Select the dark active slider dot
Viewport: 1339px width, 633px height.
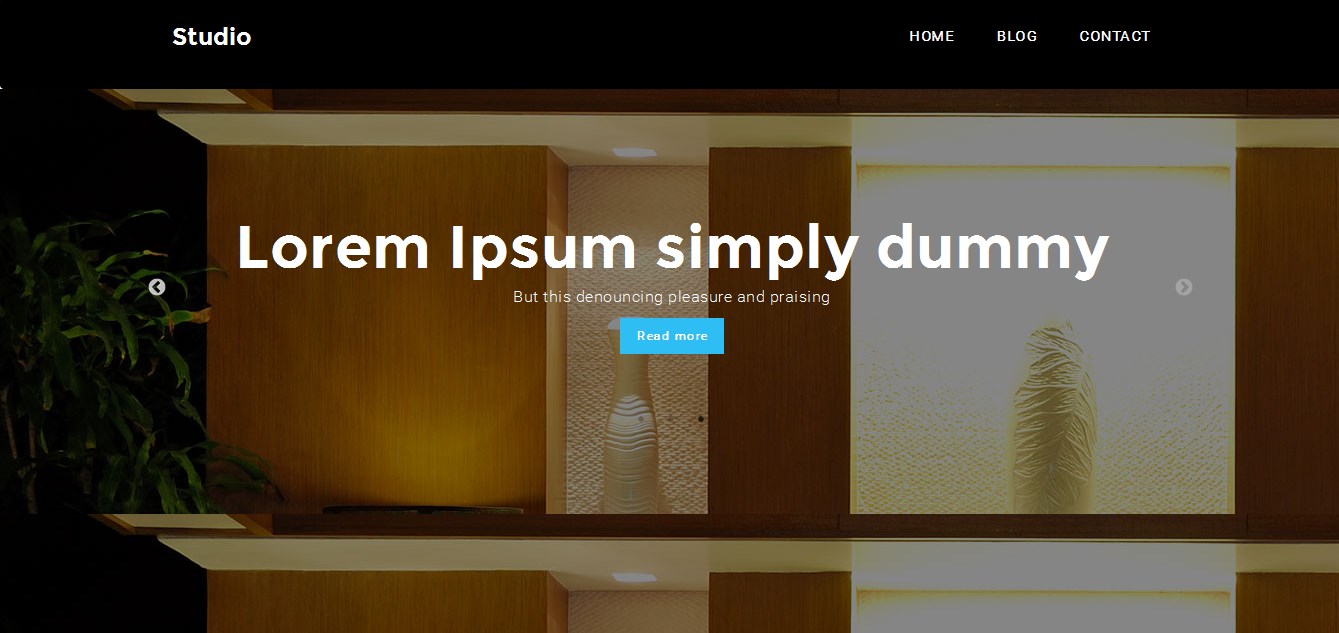(701, 419)
